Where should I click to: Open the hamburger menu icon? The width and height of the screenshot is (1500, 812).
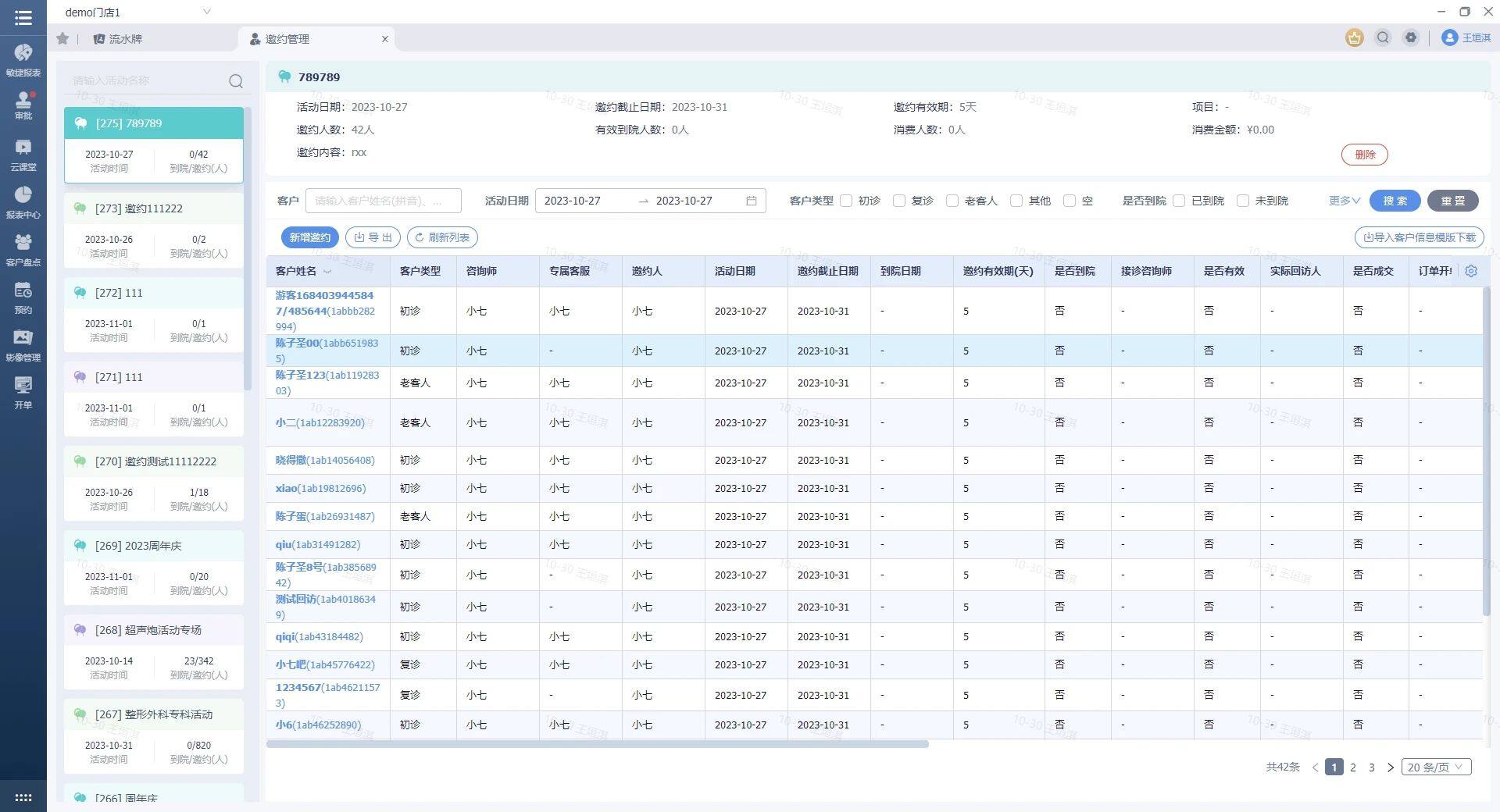coord(23,17)
